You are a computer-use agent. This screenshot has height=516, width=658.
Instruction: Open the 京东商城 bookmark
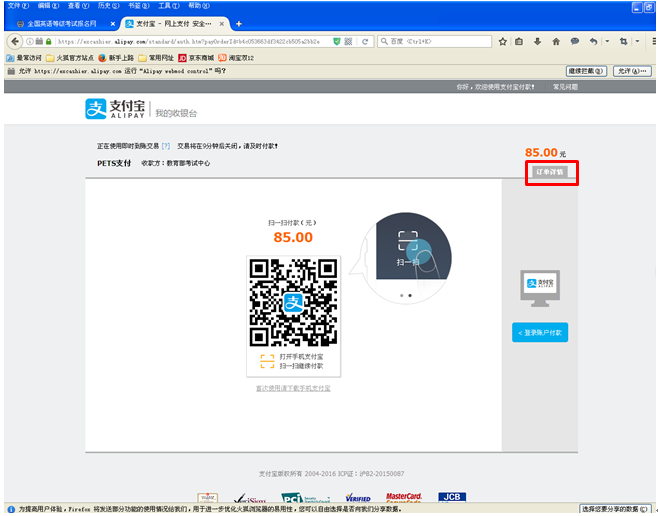pos(196,57)
